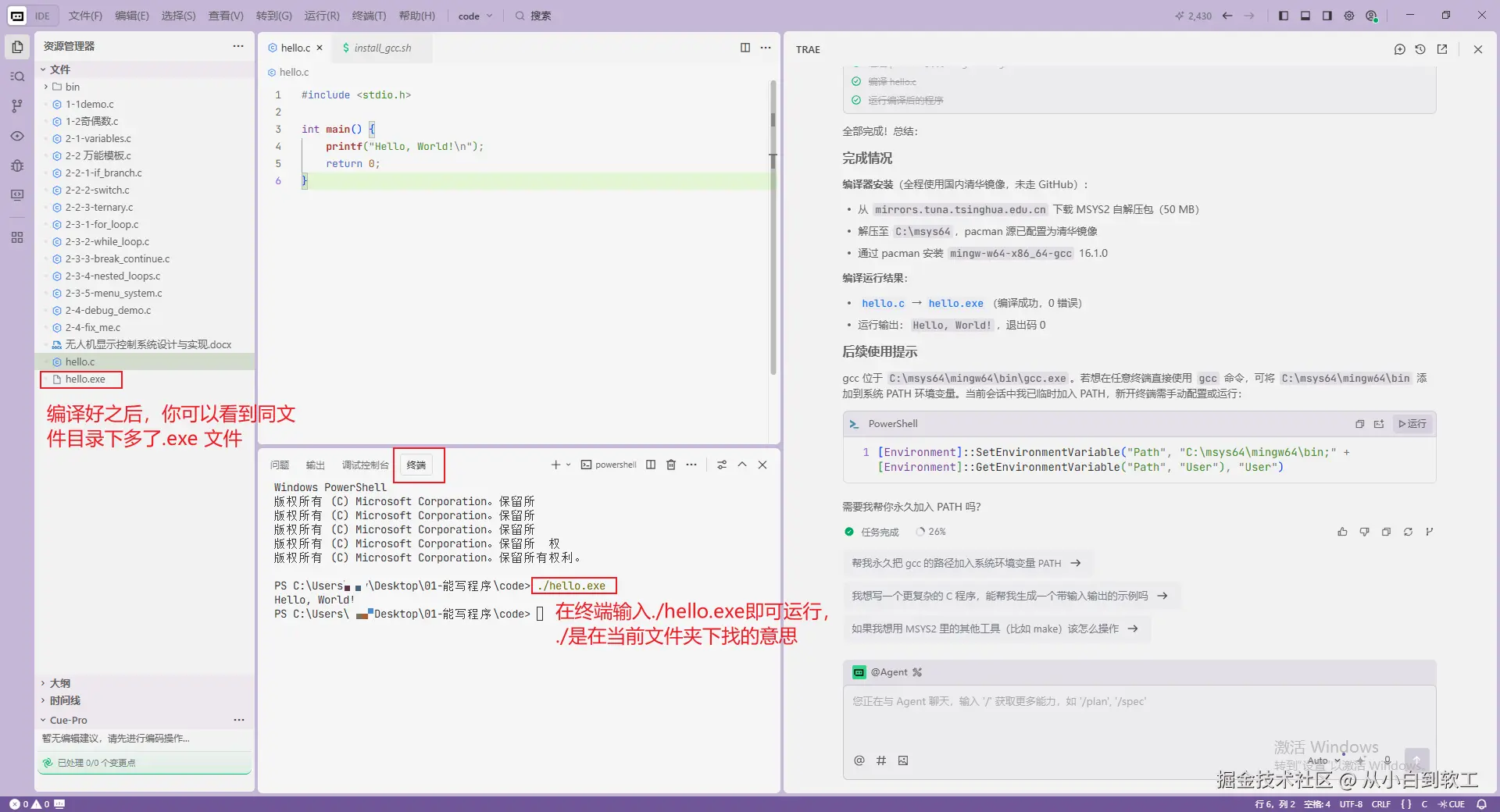Insert the # context reference in chat

[x=881, y=760]
